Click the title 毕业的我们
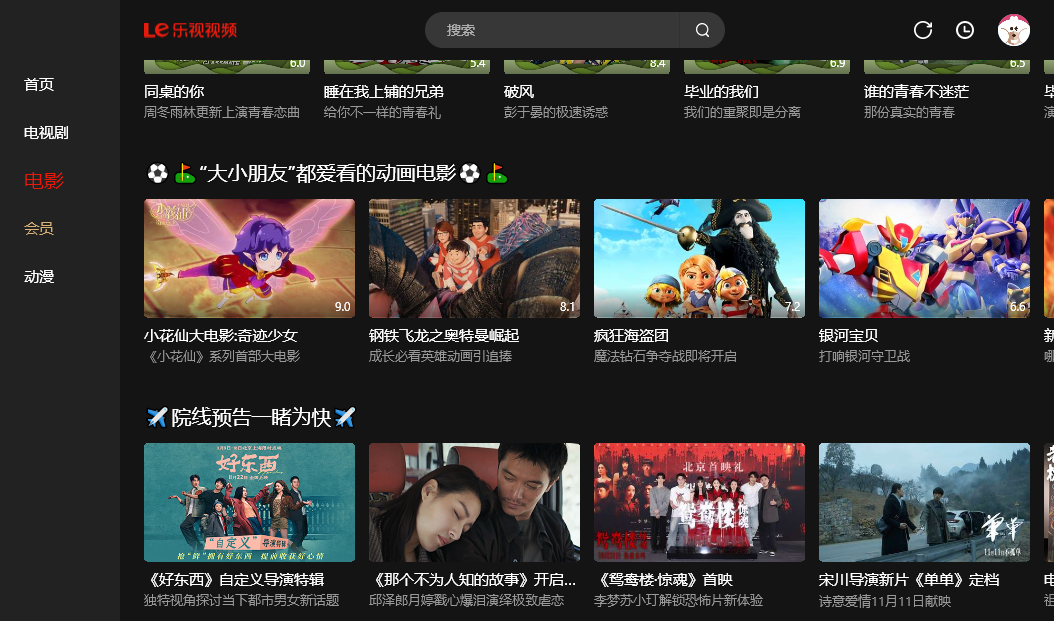 click(721, 91)
